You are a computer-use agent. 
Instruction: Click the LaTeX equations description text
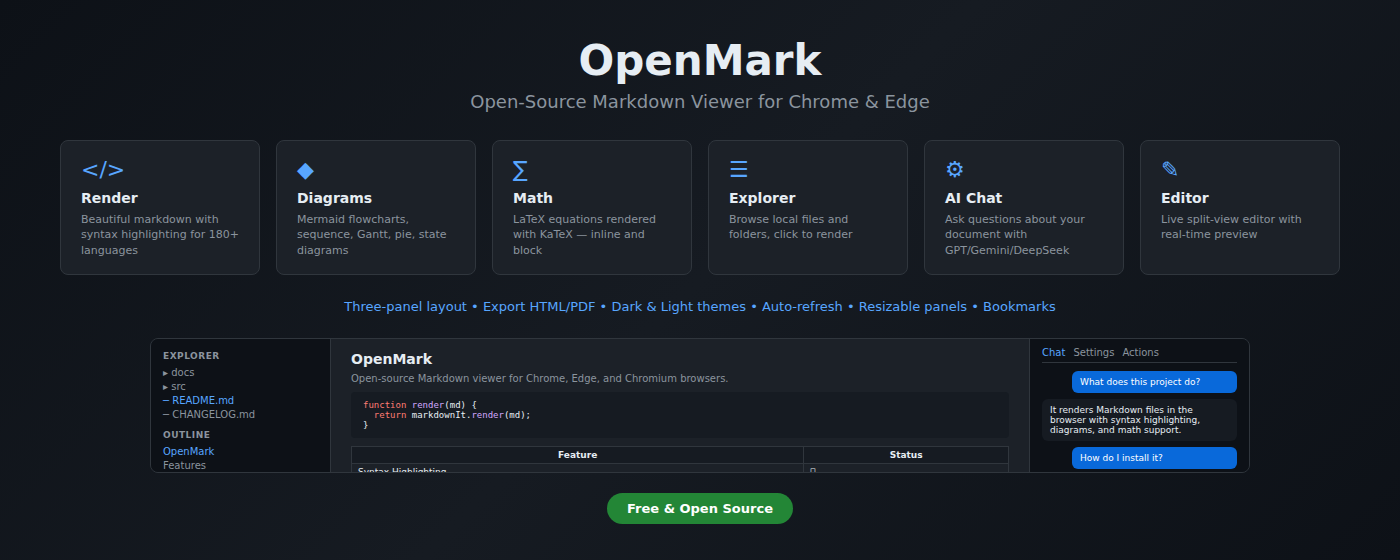pos(584,235)
